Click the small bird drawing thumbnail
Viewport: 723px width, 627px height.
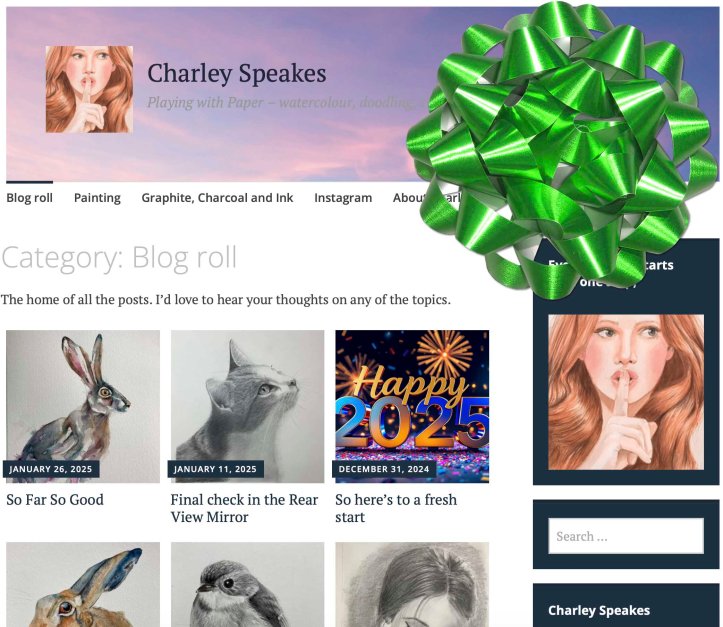click(248, 585)
